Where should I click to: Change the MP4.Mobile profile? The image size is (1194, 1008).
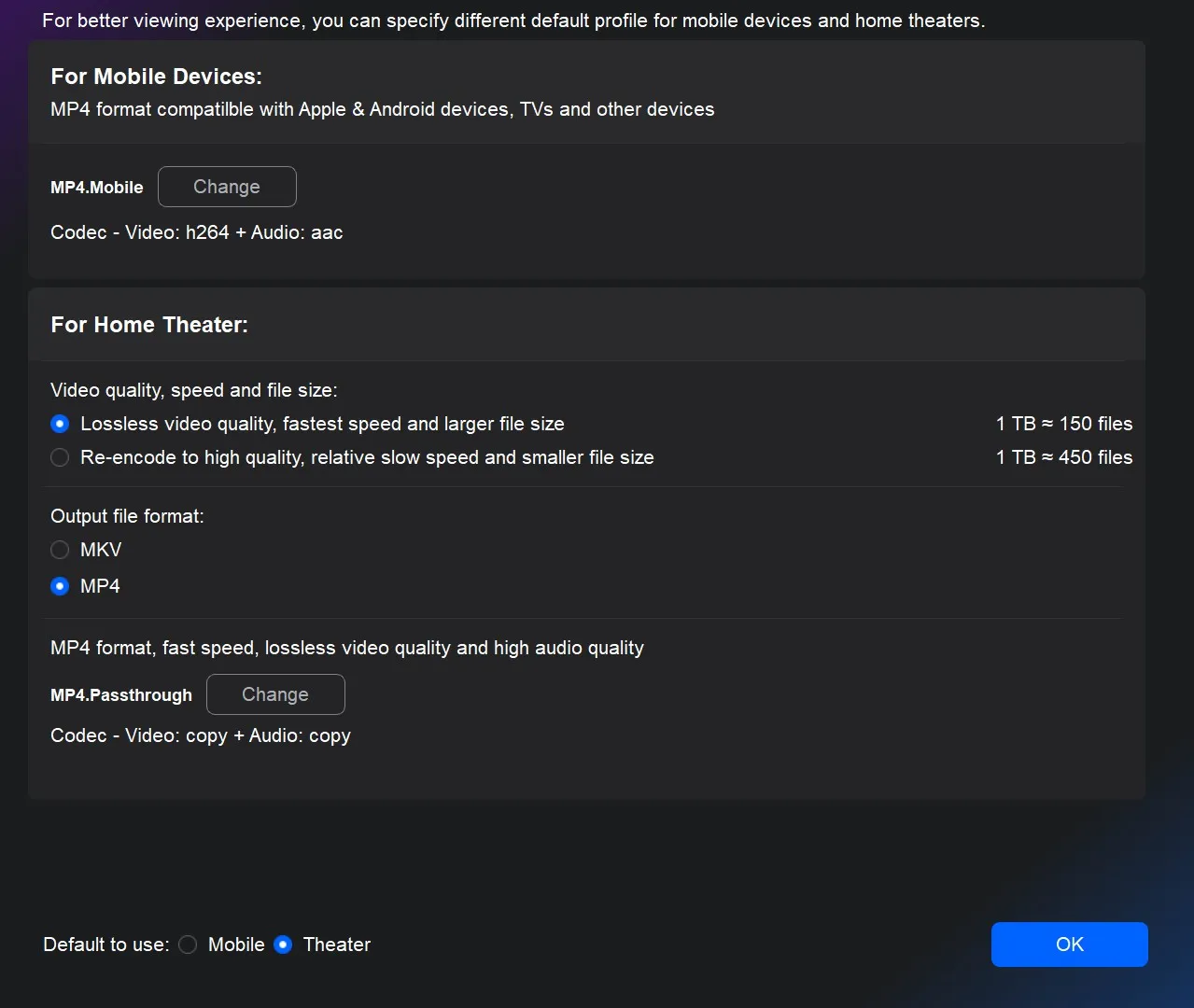tap(227, 187)
